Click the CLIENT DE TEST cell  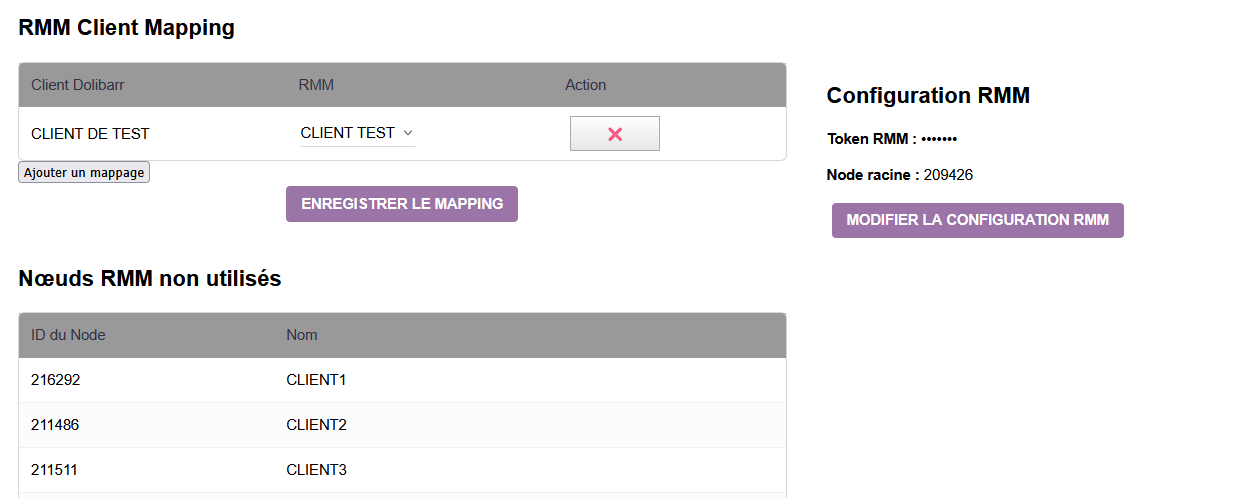90,133
